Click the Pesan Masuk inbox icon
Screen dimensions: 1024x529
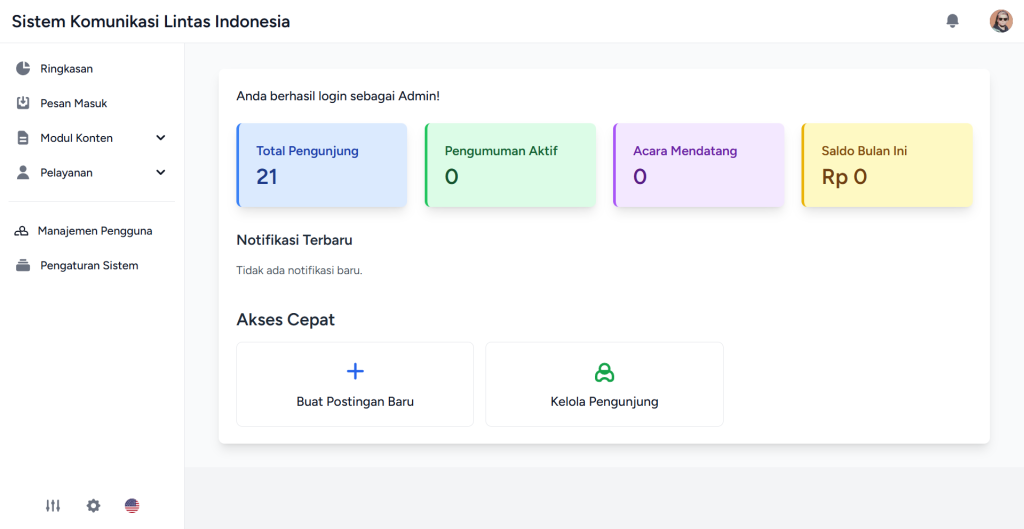[23, 103]
